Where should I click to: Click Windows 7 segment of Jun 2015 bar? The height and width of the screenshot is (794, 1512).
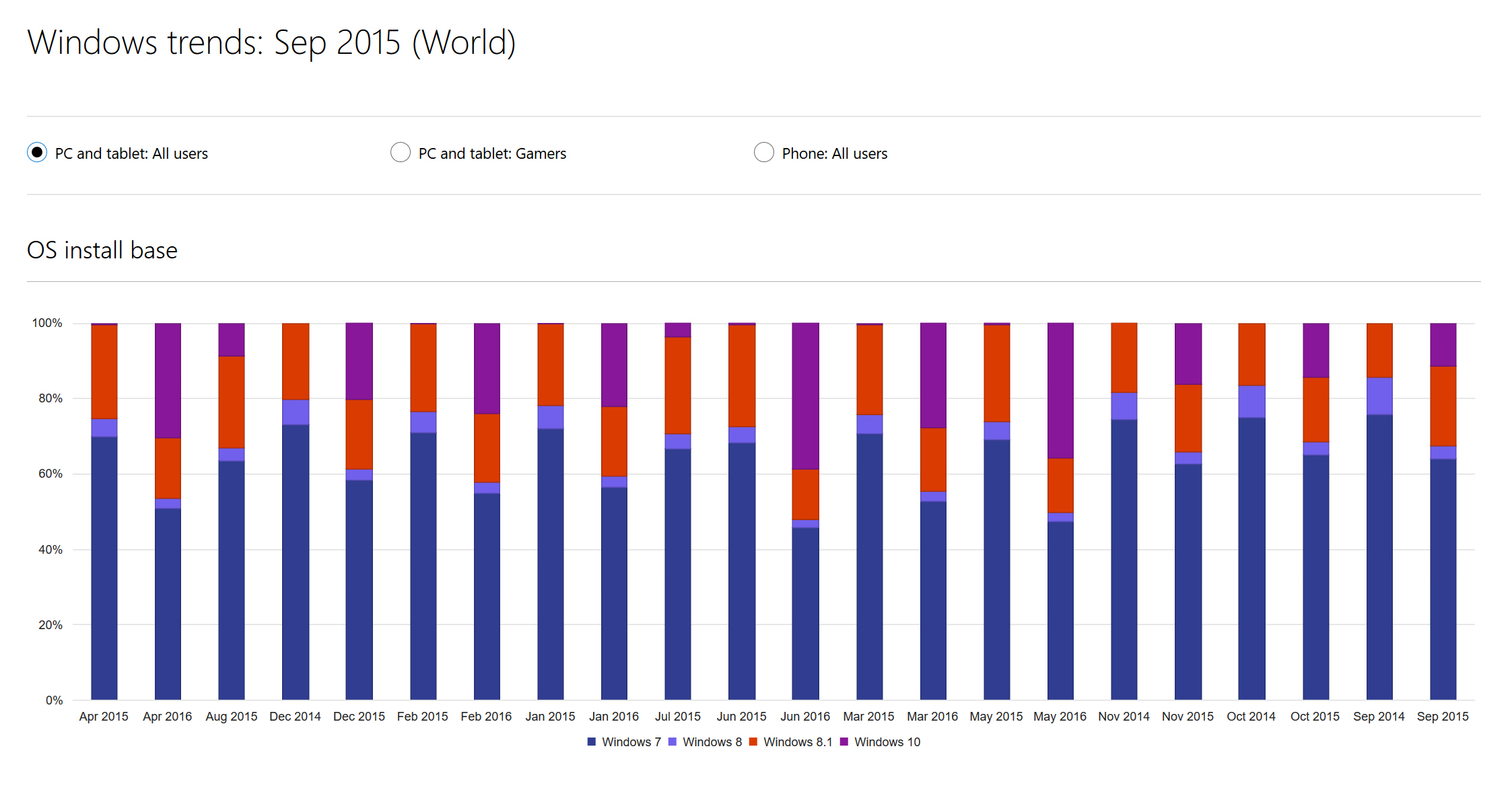point(742,571)
